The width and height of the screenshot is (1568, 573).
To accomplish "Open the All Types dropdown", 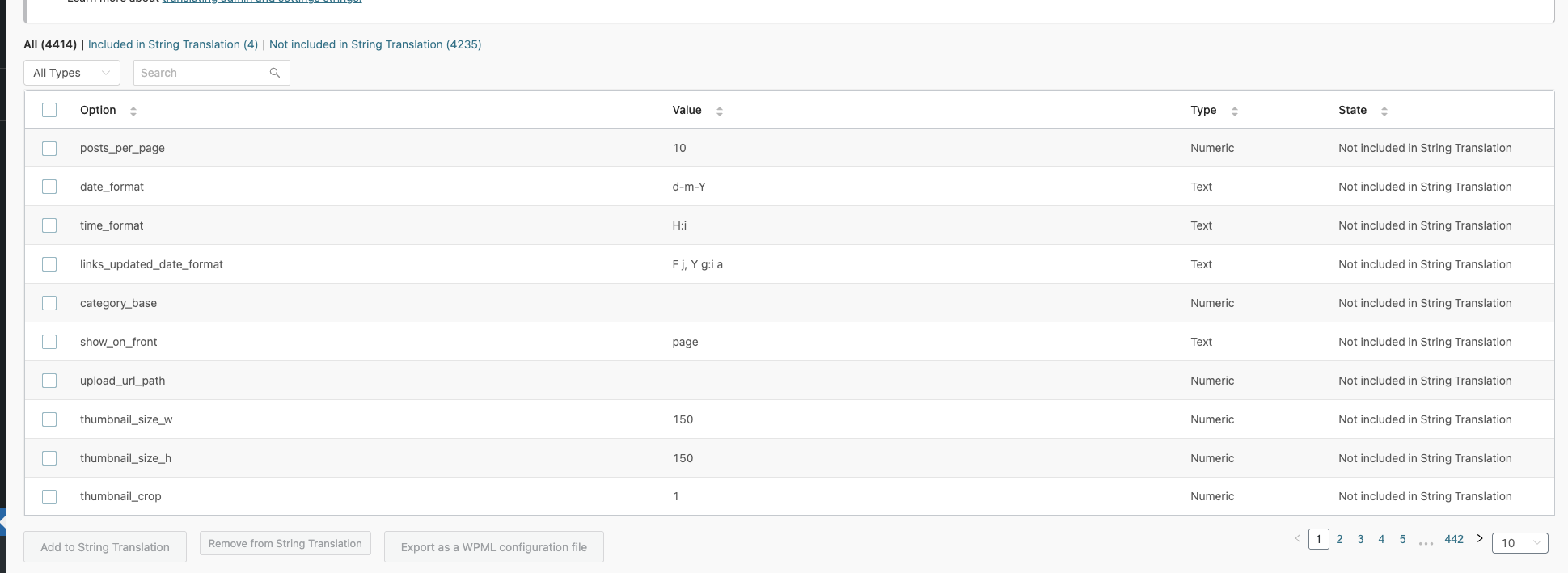I will tap(71, 73).
